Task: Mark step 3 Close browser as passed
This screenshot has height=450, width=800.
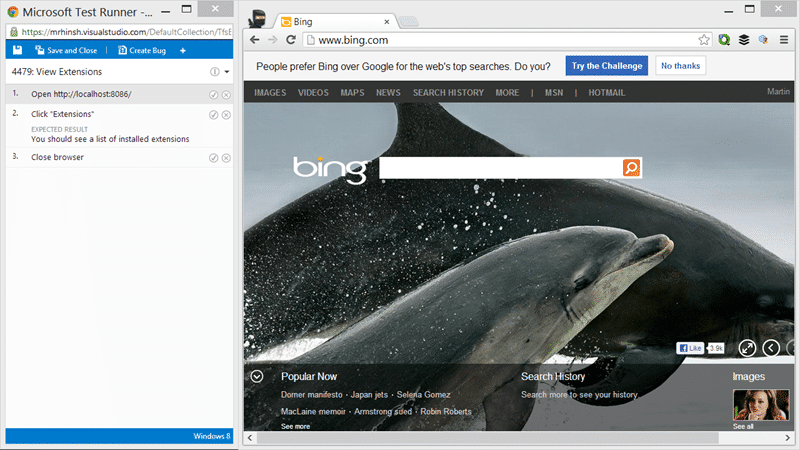Action: coord(214,158)
